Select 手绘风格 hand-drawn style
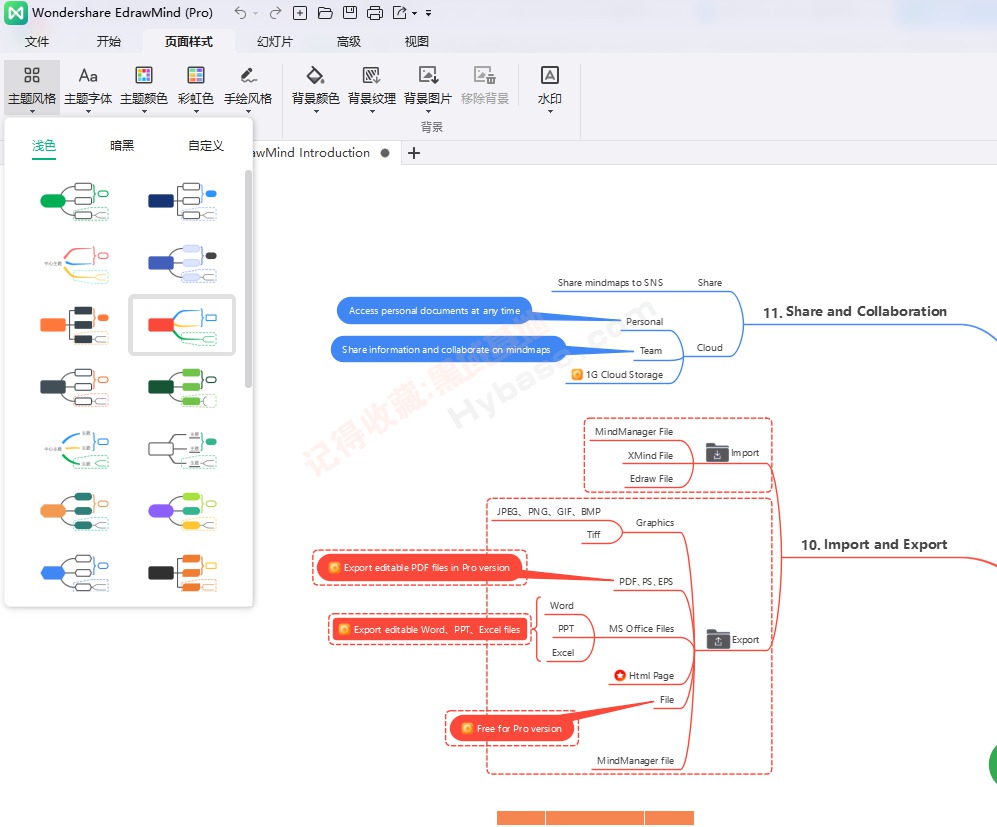 [x=248, y=86]
